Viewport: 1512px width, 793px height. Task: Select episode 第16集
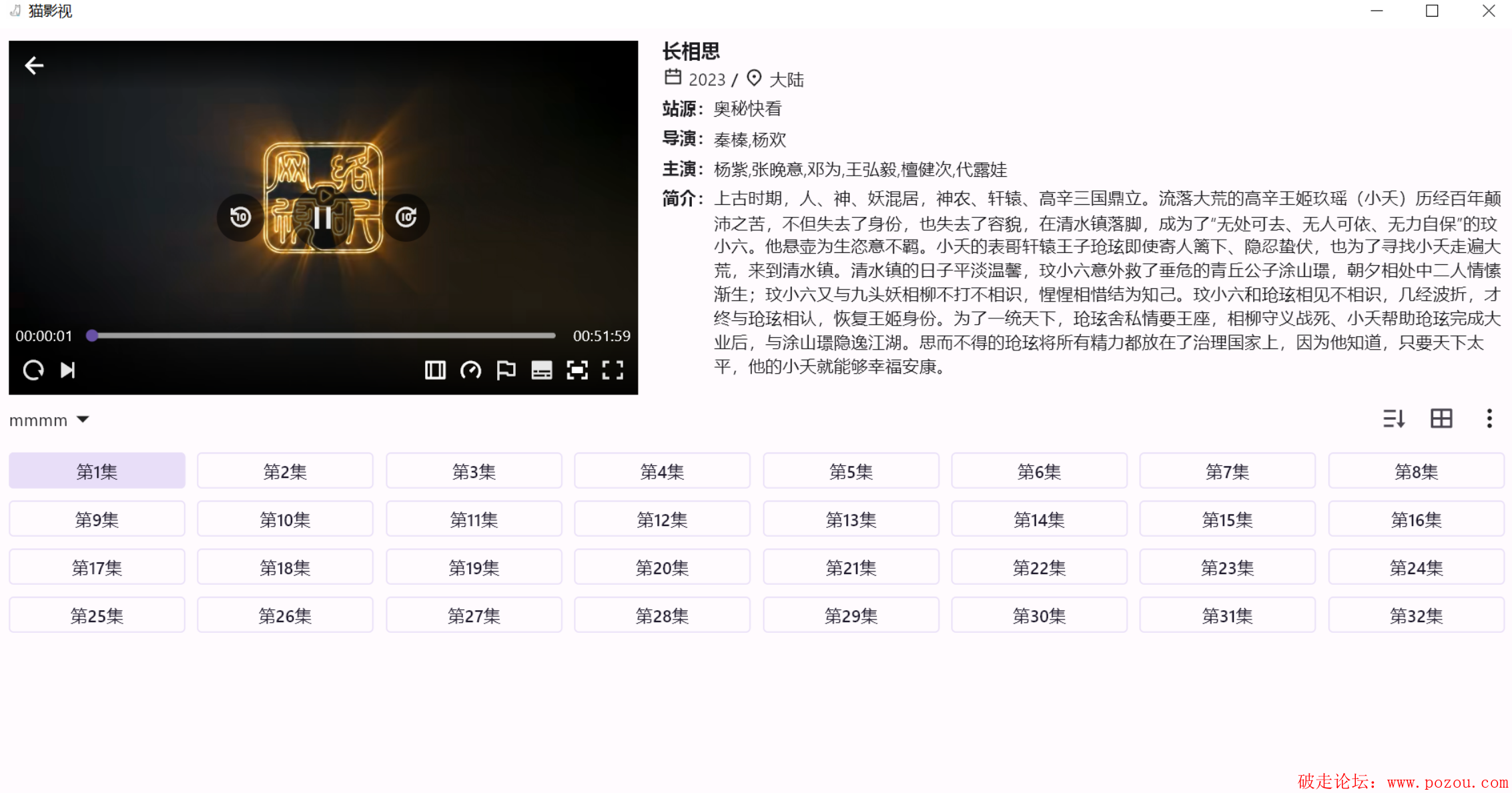pyautogui.click(x=1416, y=519)
